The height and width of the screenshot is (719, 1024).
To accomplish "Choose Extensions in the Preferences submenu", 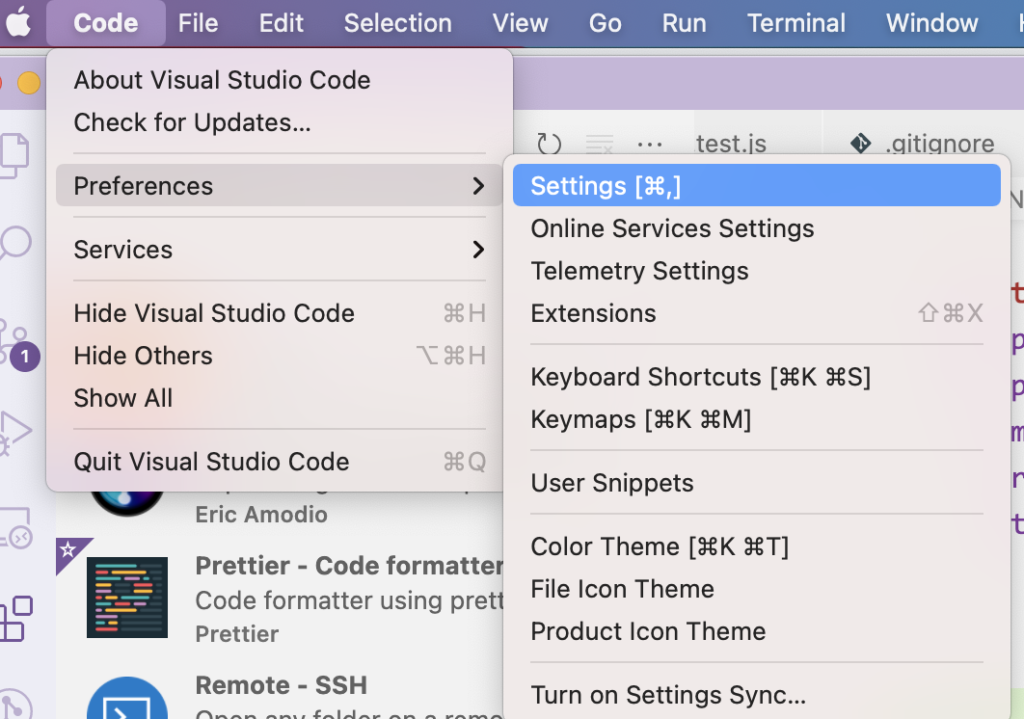I will coord(756,313).
